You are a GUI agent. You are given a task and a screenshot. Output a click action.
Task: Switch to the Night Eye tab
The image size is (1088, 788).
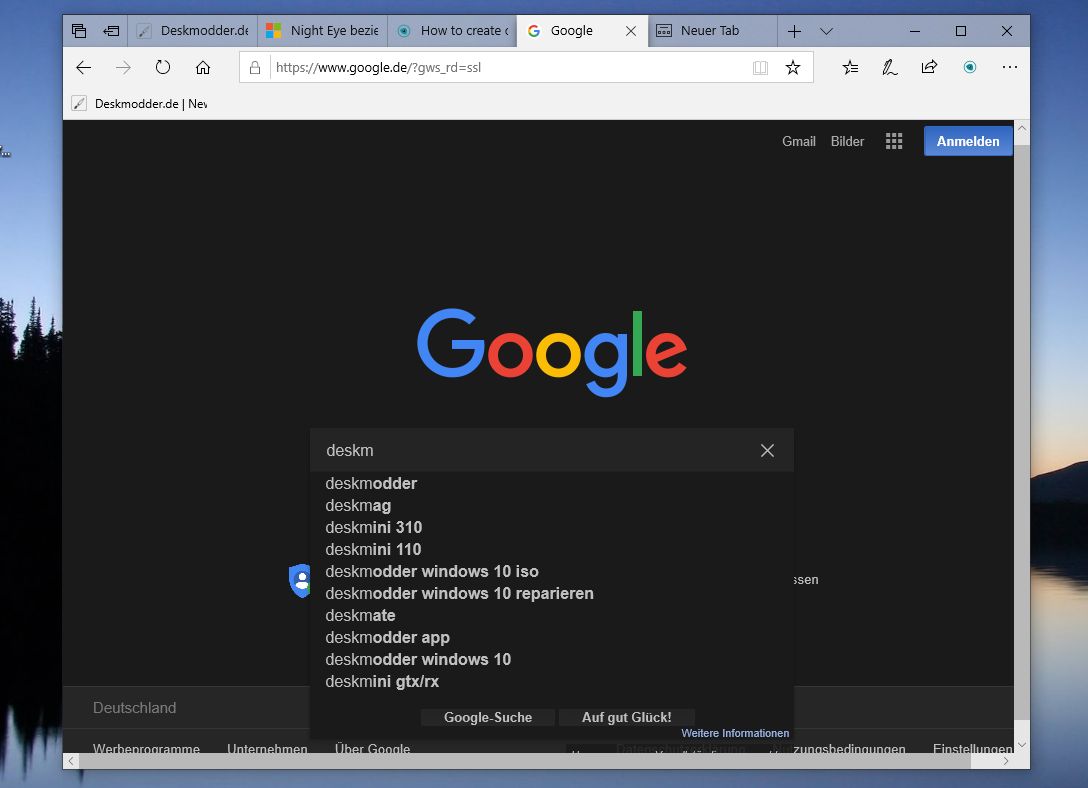click(323, 31)
